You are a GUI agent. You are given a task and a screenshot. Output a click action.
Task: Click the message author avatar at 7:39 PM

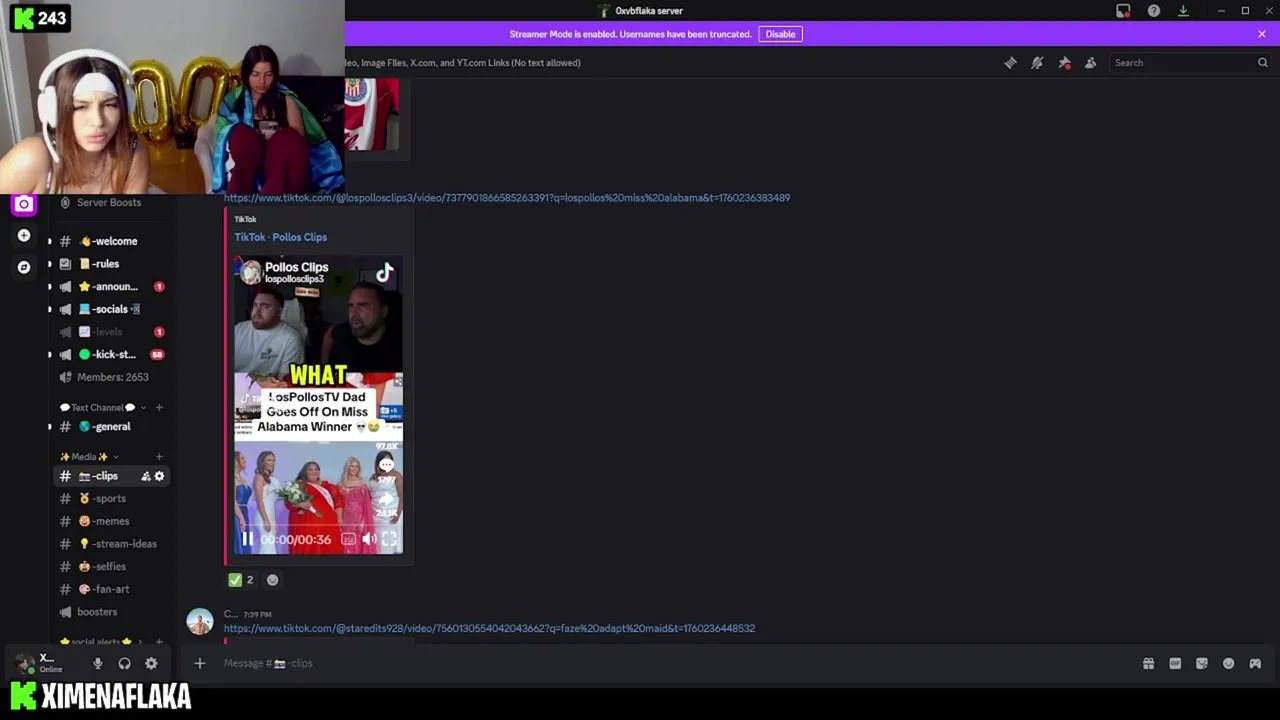click(x=200, y=621)
